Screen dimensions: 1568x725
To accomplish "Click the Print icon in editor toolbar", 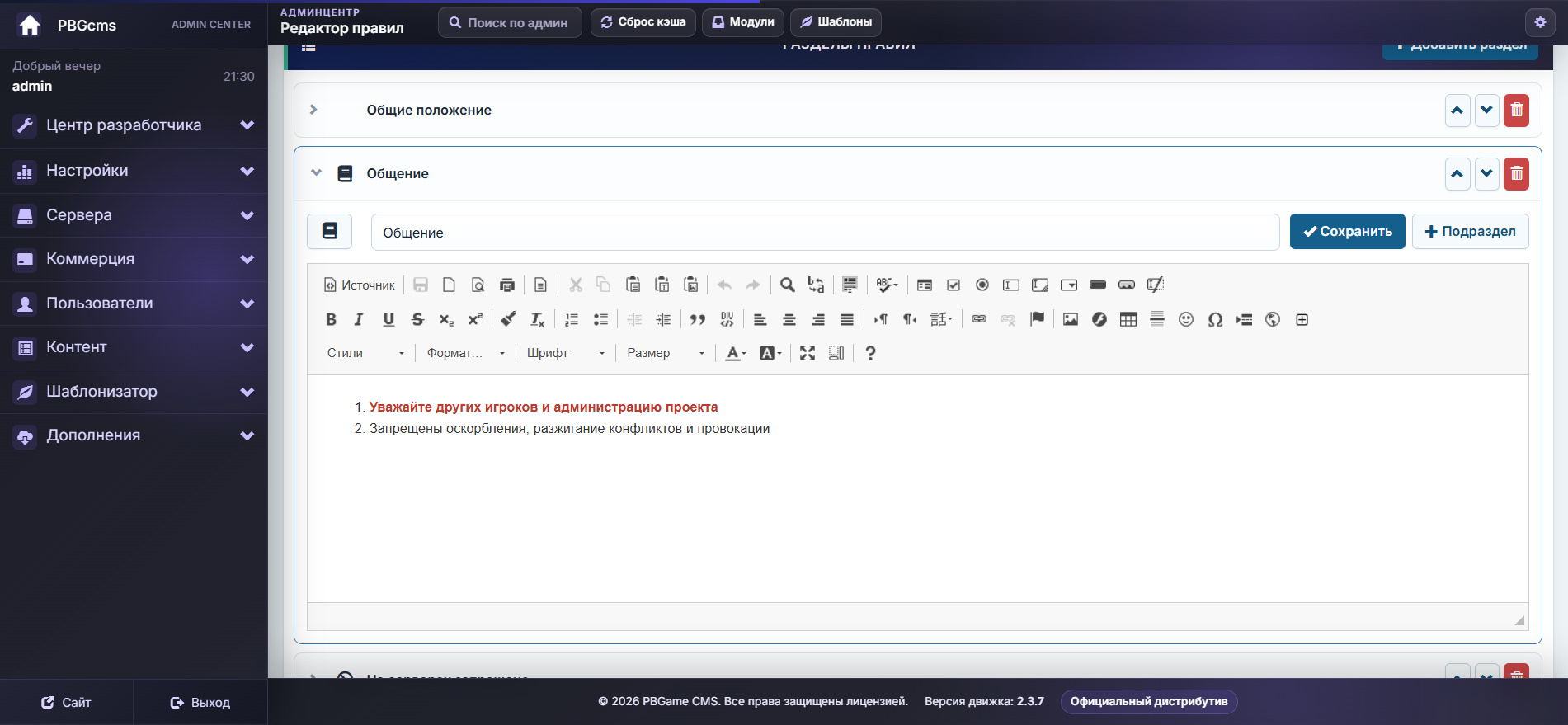I will pos(507,285).
